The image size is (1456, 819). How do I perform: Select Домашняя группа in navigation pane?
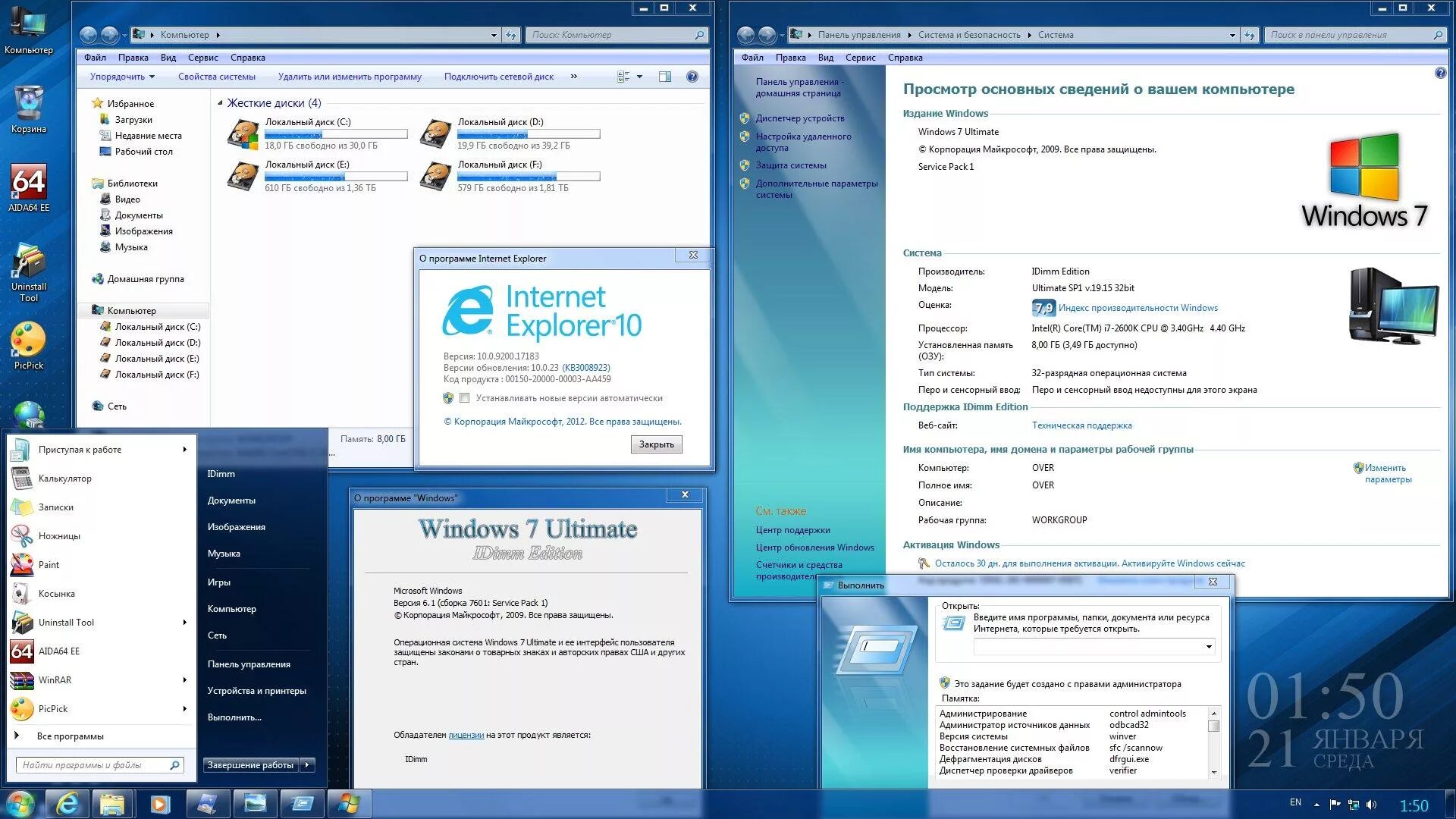pyautogui.click(x=146, y=279)
